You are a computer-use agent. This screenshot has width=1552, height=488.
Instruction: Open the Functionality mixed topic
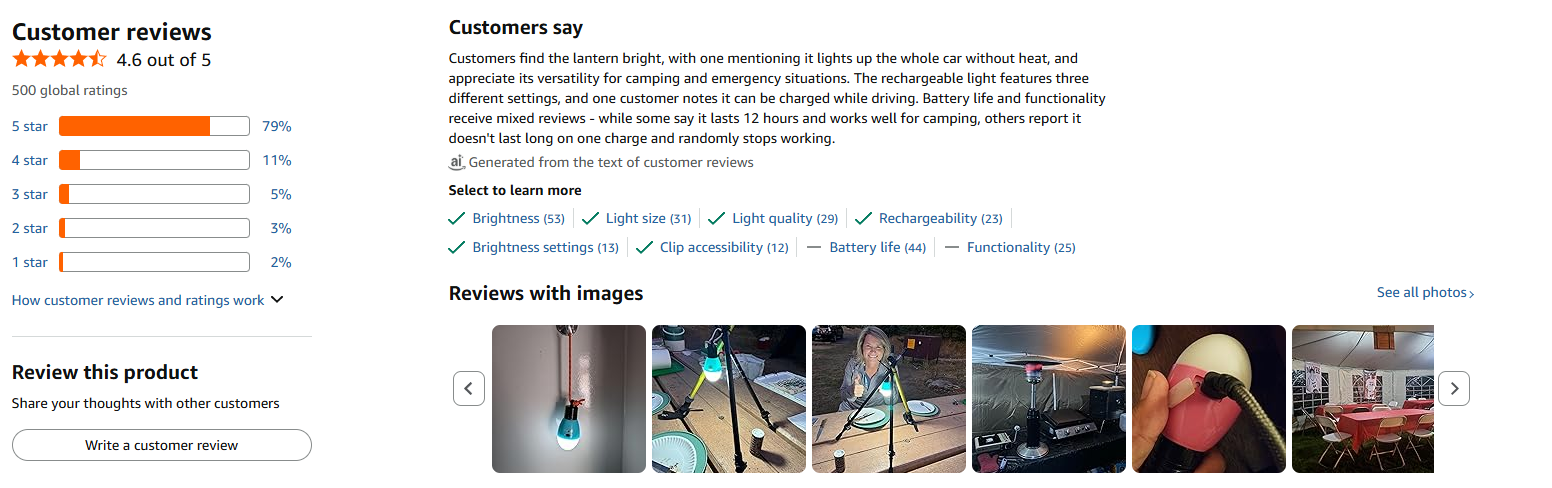click(x=1010, y=247)
